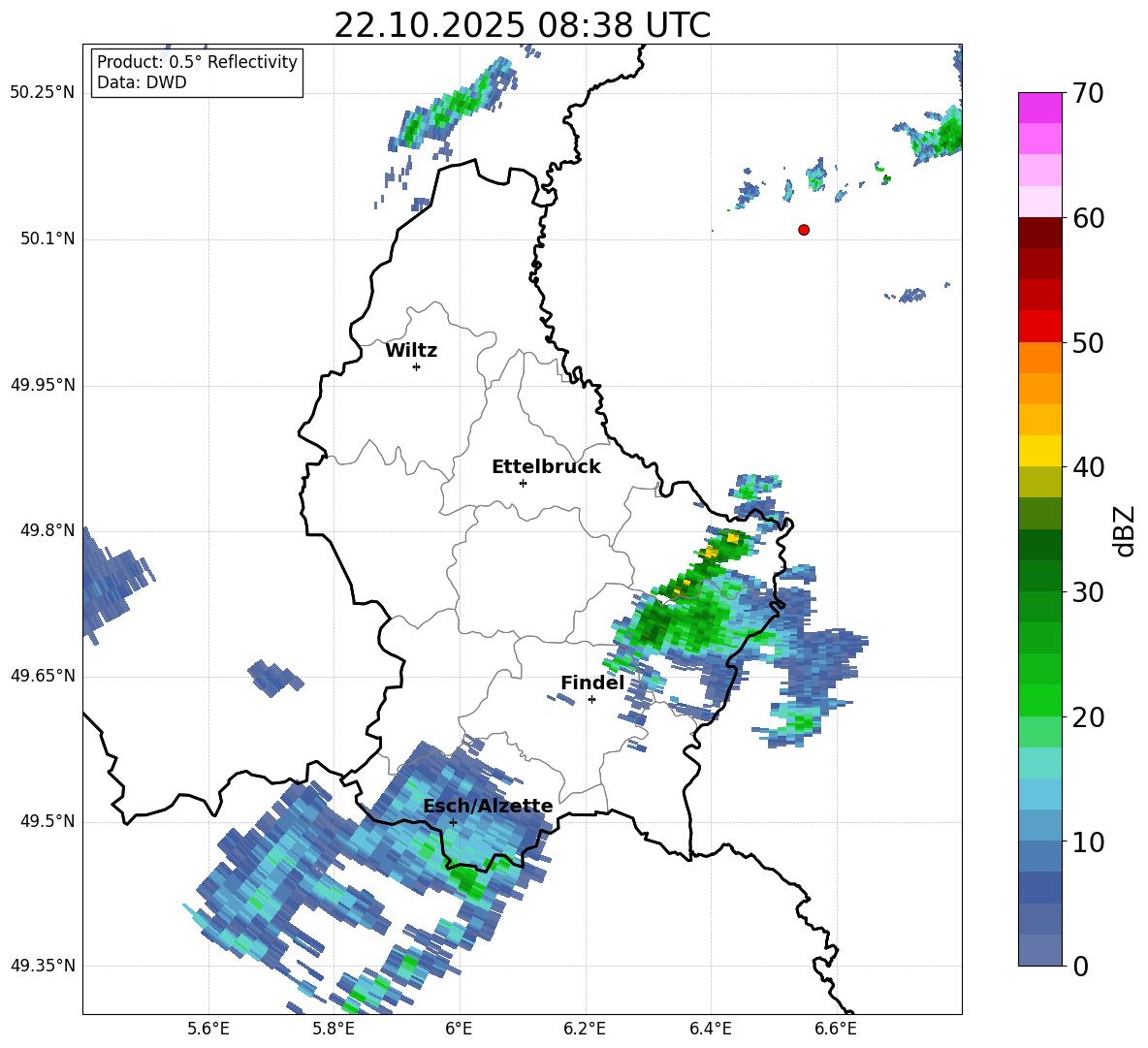Screen dimensions: 1148x1048
Task: Click the 50.25°N latitude label
Action: 43,93
